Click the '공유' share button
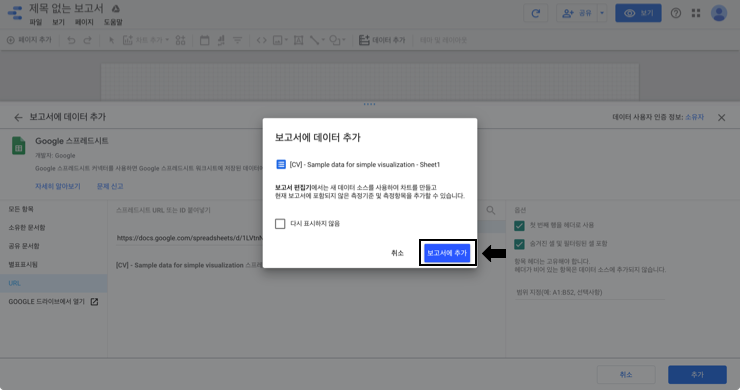This screenshot has width=740, height=390. click(577, 13)
